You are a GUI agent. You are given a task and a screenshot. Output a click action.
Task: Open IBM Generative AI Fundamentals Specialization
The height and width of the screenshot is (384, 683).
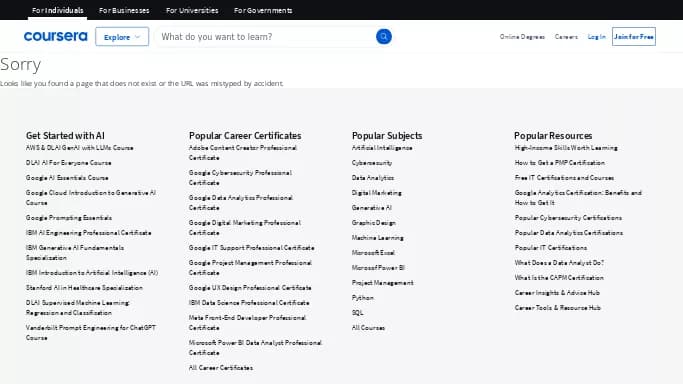point(74,253)
